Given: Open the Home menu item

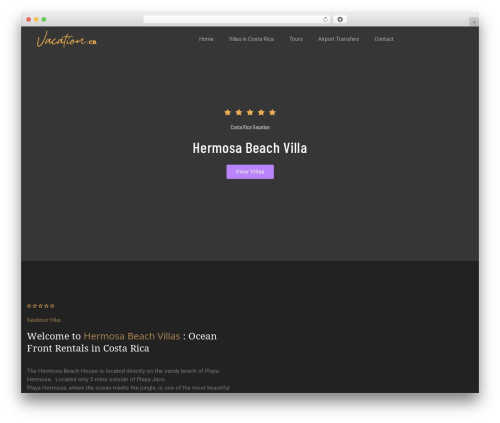Looking at the screenshot, I should [x=206, y=39].
